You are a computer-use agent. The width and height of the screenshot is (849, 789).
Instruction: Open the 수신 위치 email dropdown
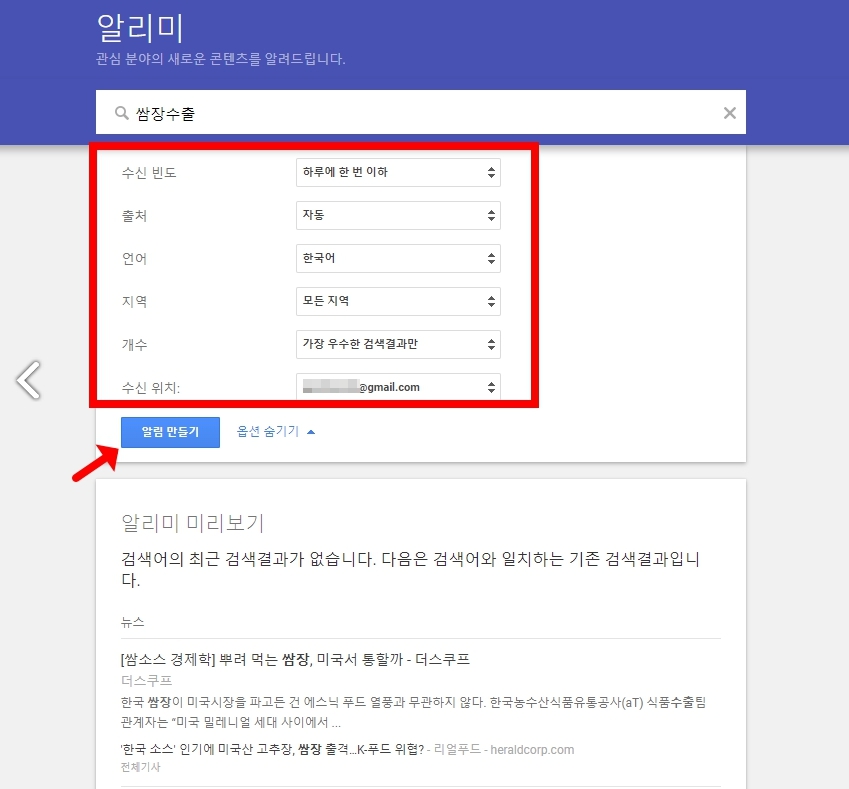coord(398,387)
